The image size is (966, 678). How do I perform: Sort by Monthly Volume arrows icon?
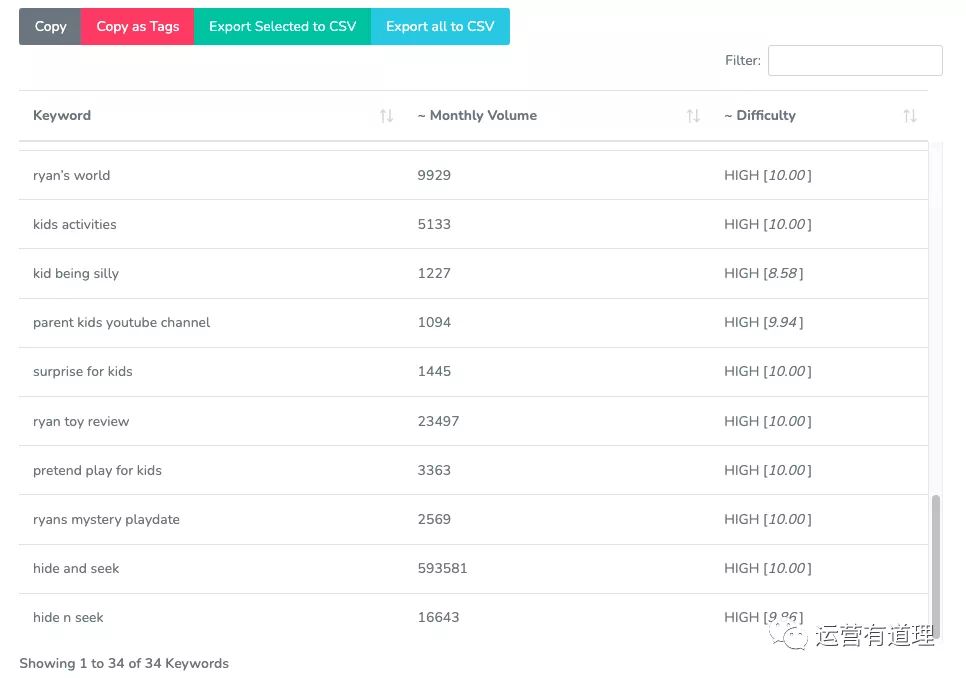(x=693, y=116)
